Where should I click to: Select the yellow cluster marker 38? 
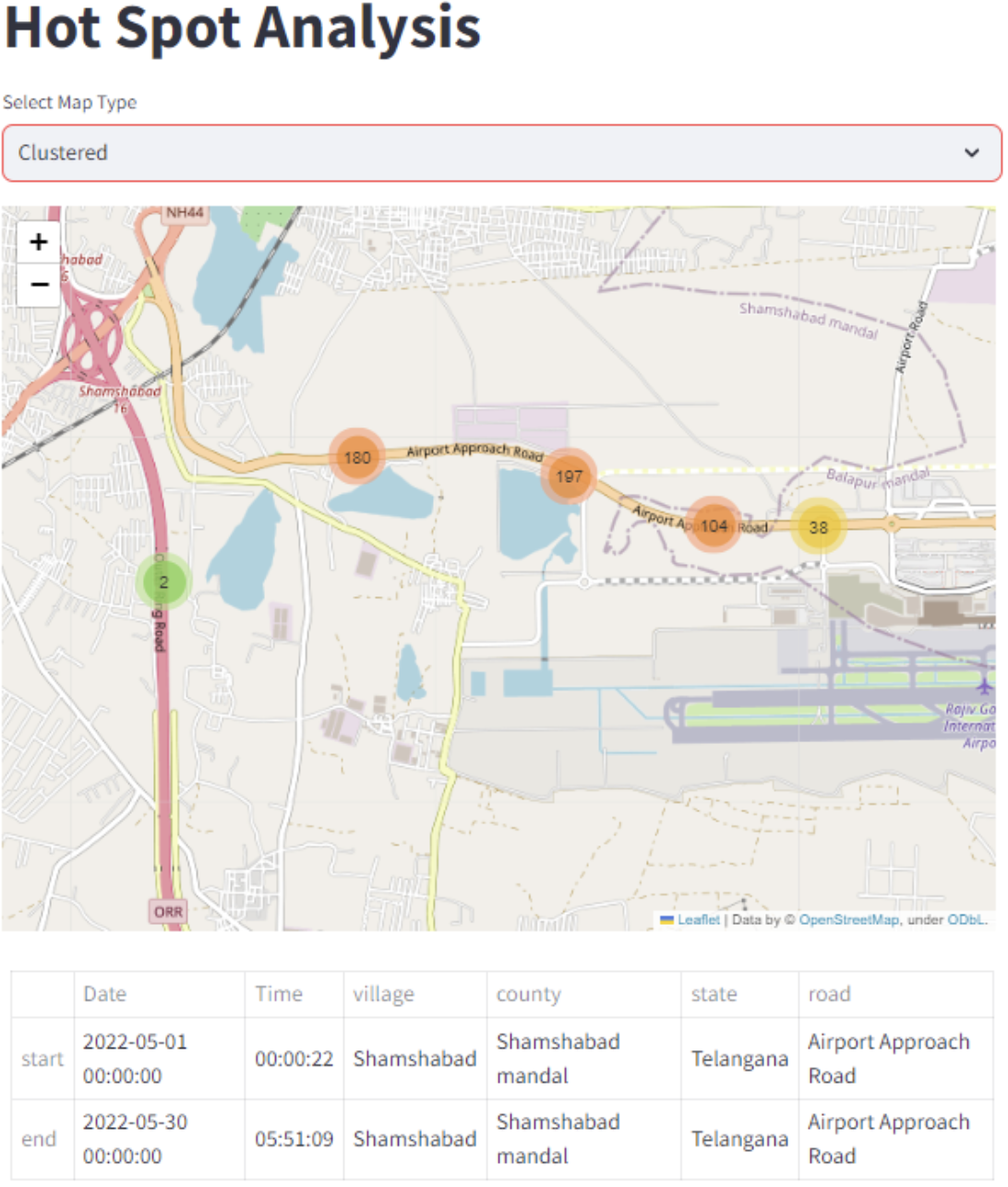point(819,527)
